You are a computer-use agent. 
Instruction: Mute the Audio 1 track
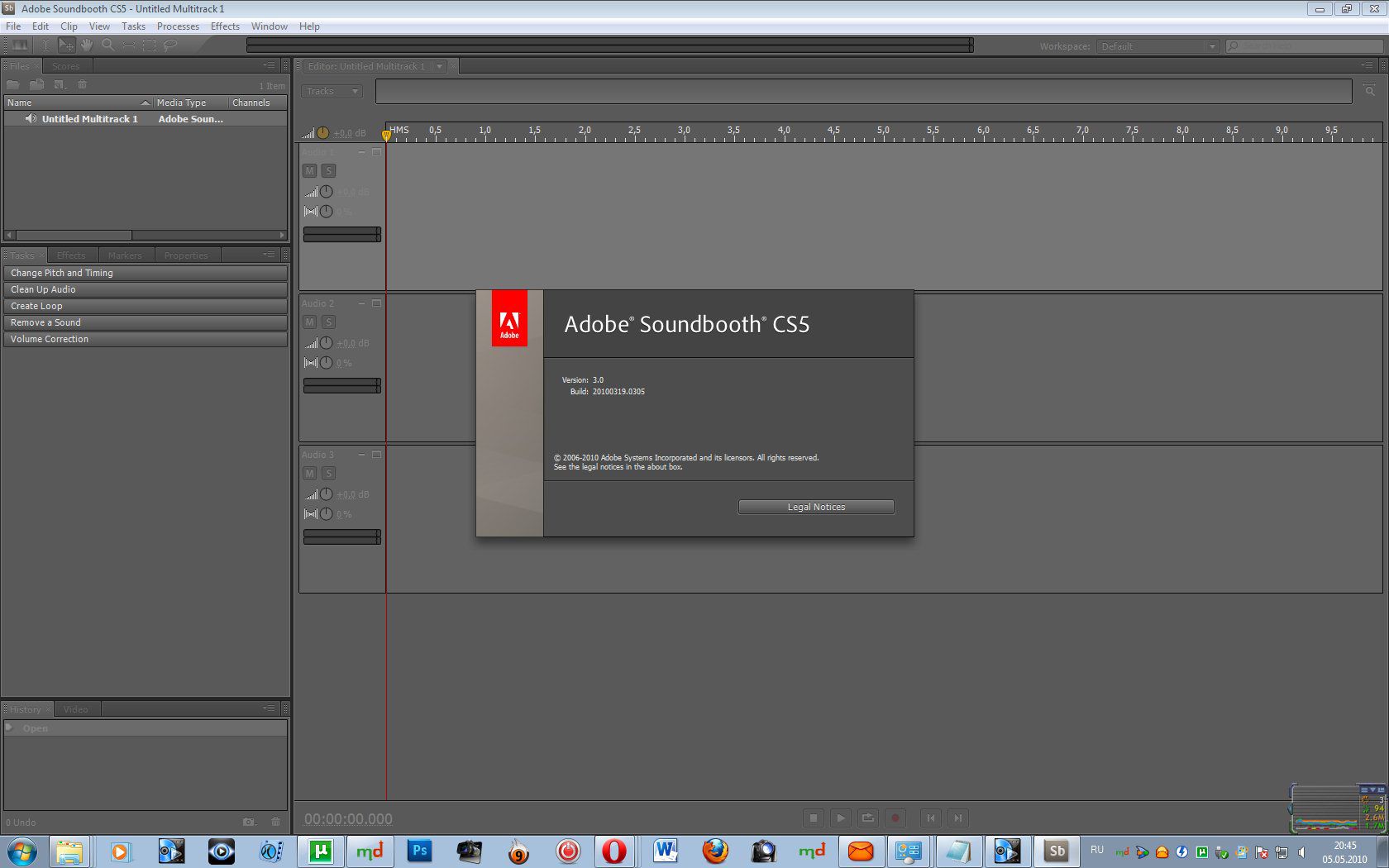pyautogui.click(x=309, y=171)
